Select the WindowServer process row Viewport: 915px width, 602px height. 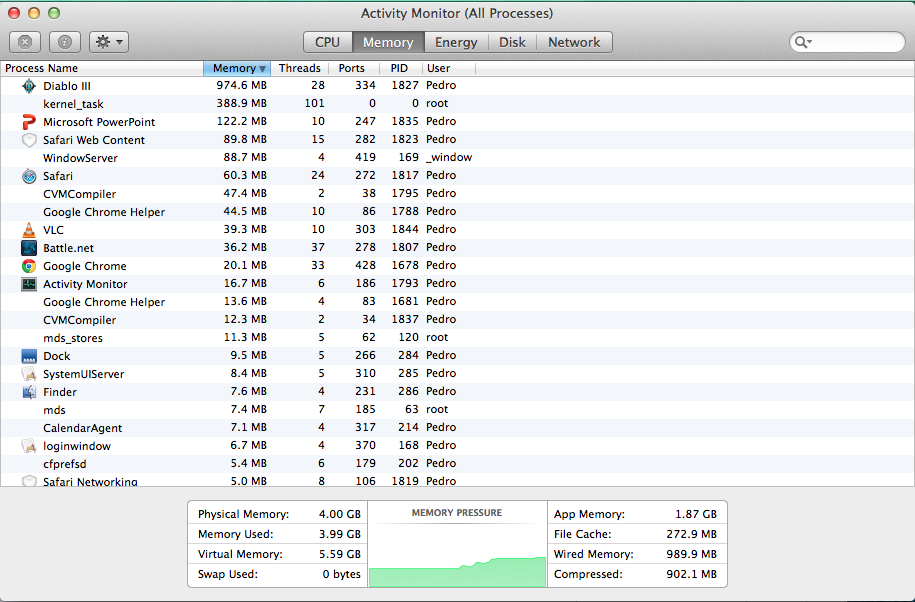(458, 158)
